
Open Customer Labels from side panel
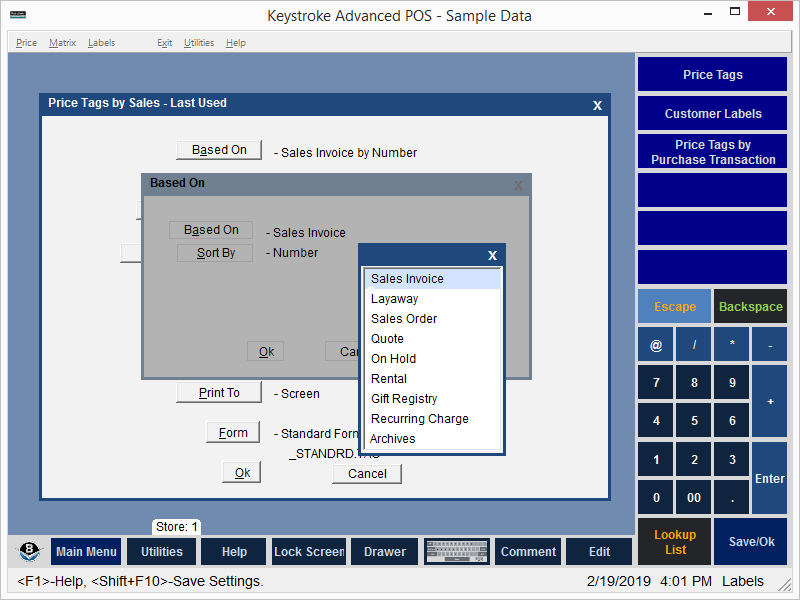(712, 114)
